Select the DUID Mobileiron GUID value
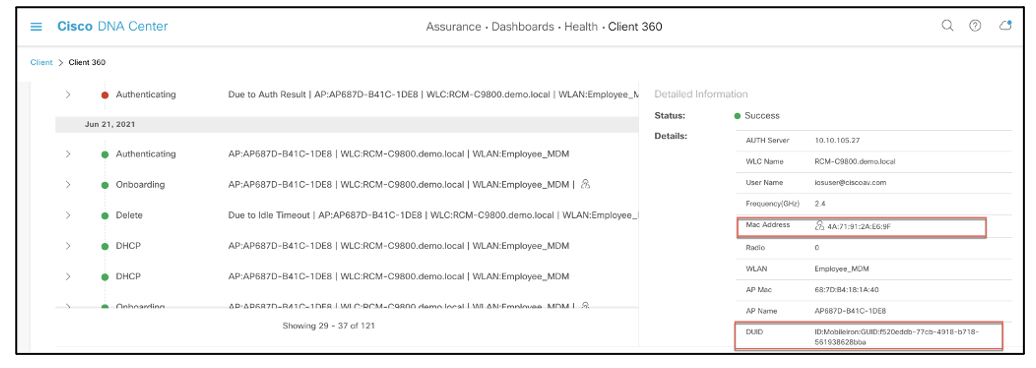This screenshot has width=1036, height=368. pos(897,337)
